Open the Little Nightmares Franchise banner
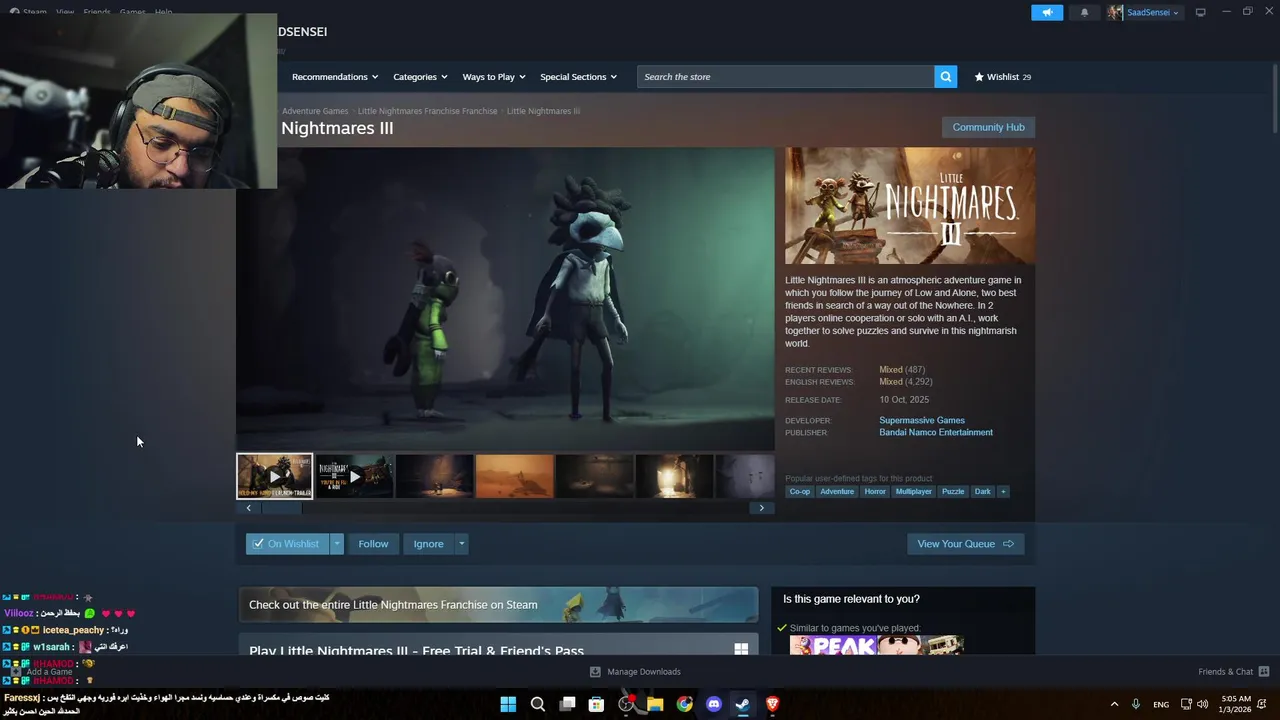This screenshot has height=720, width=1280. [498, 605]
